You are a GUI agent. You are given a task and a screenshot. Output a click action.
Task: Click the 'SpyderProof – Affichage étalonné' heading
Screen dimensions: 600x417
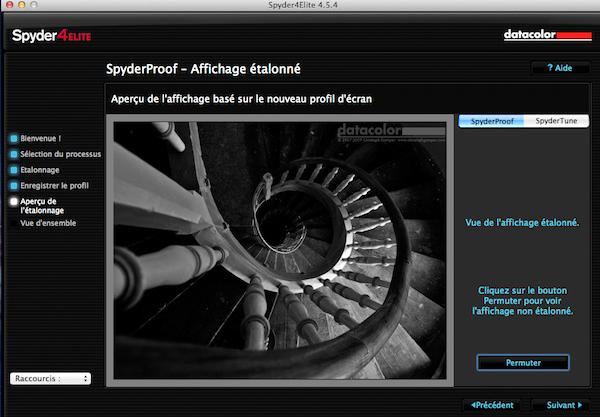click(x=203, y=69)
